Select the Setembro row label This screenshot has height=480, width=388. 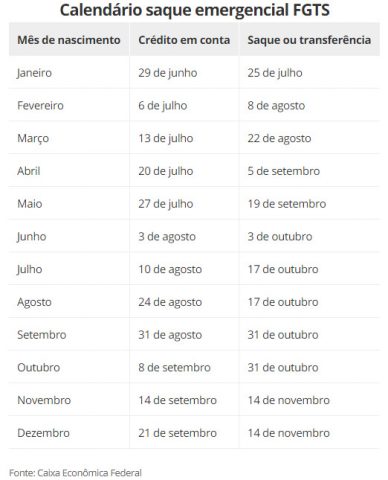(x=42, y=335)
